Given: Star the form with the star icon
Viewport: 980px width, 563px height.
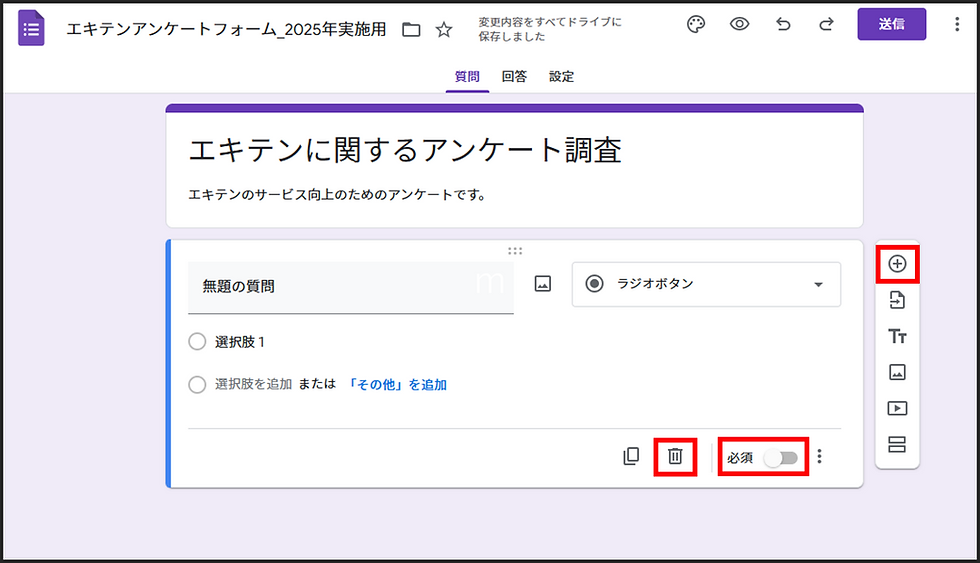Looking at the screenshot, I should click(x=444, y=29).
